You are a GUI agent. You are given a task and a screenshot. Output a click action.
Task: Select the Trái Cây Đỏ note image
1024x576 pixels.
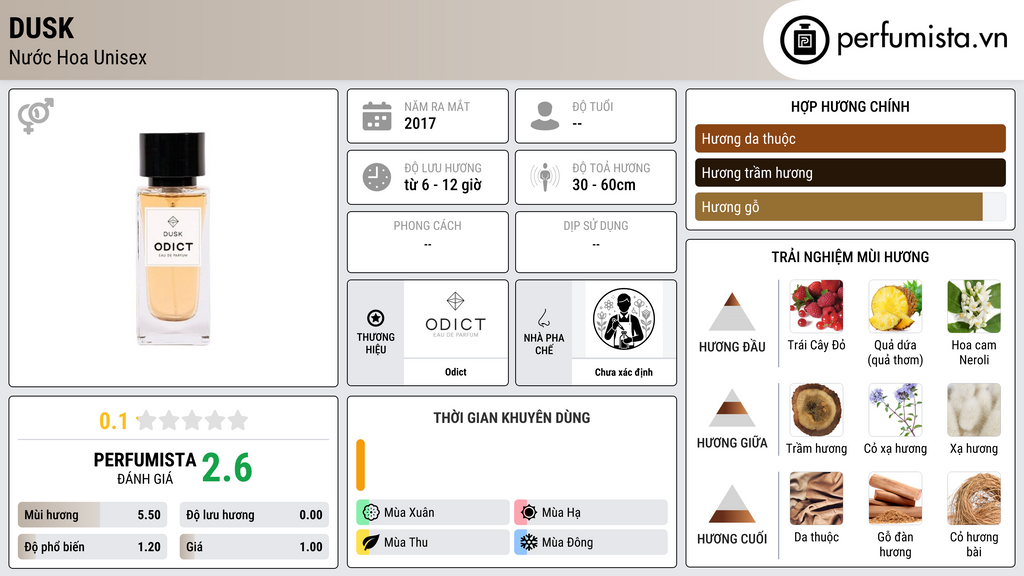[816, 306]
